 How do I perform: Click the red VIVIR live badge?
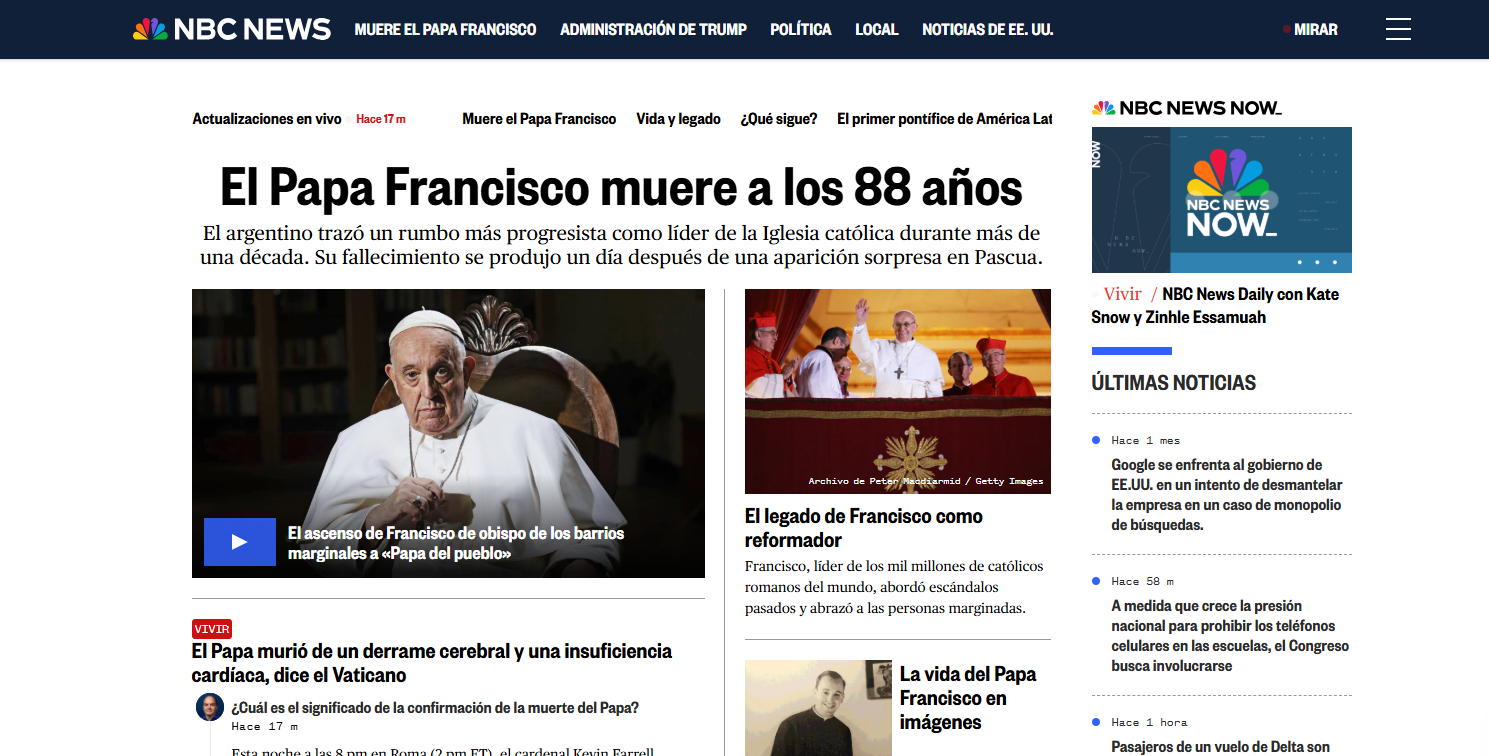(212, 629)
